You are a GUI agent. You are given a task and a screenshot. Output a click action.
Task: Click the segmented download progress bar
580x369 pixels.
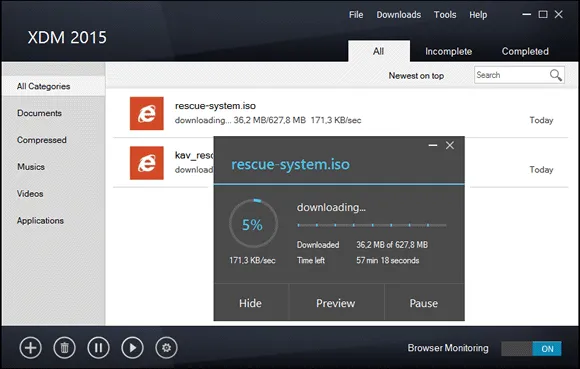tap(372, 225)
